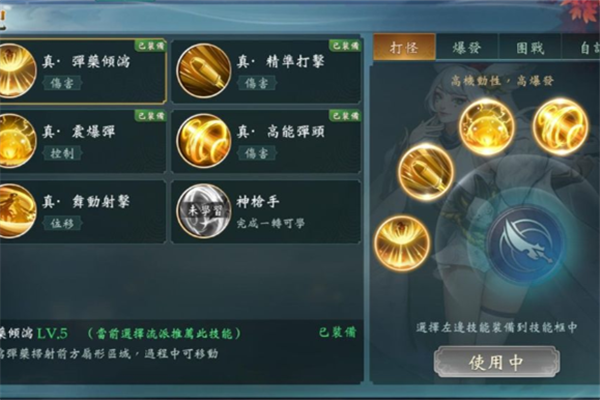Click the 真·高能彈頭 swirl skill icon
The height and width of the screenshot is (400, 600).
(204, 140)
